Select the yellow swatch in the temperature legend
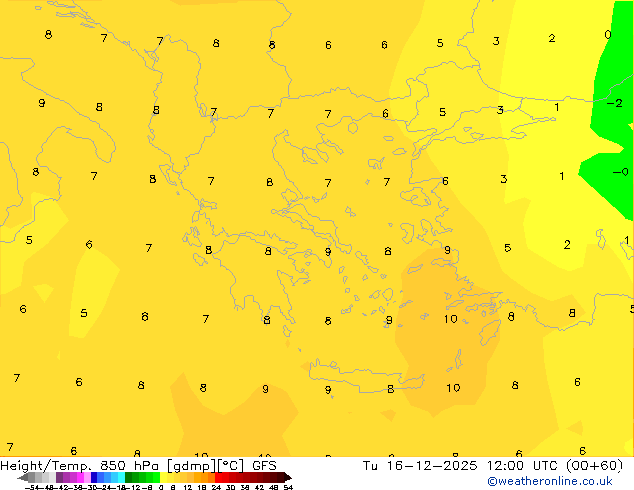This screenshot has height=490, width=634. pyautogui.click(x=163, y=477)
